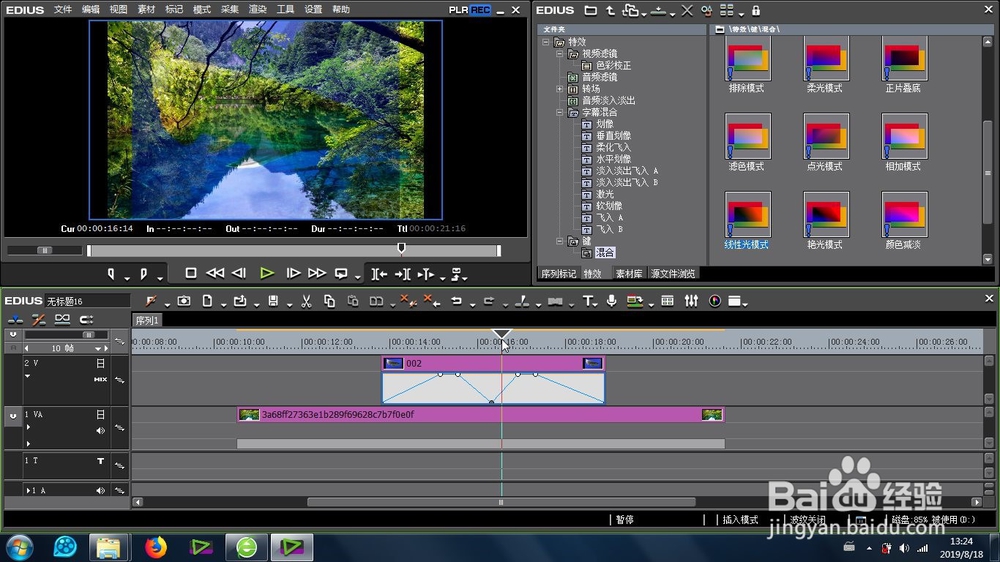
Task: Click the undo arrow icon
Action: pos(457,301)
